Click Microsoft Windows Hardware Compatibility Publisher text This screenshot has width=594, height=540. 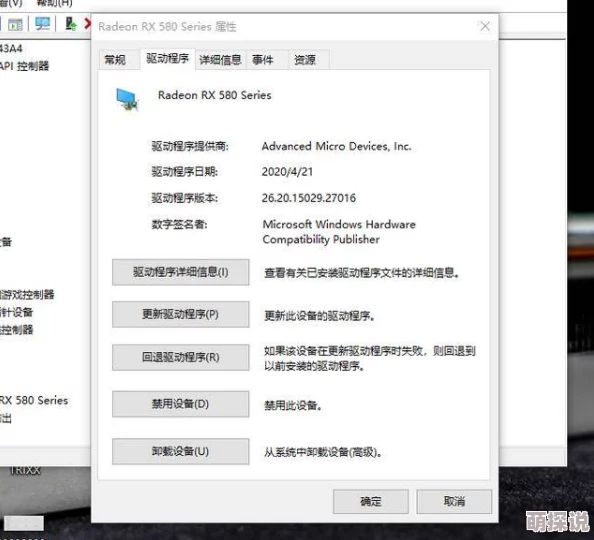tap(339, 232)
